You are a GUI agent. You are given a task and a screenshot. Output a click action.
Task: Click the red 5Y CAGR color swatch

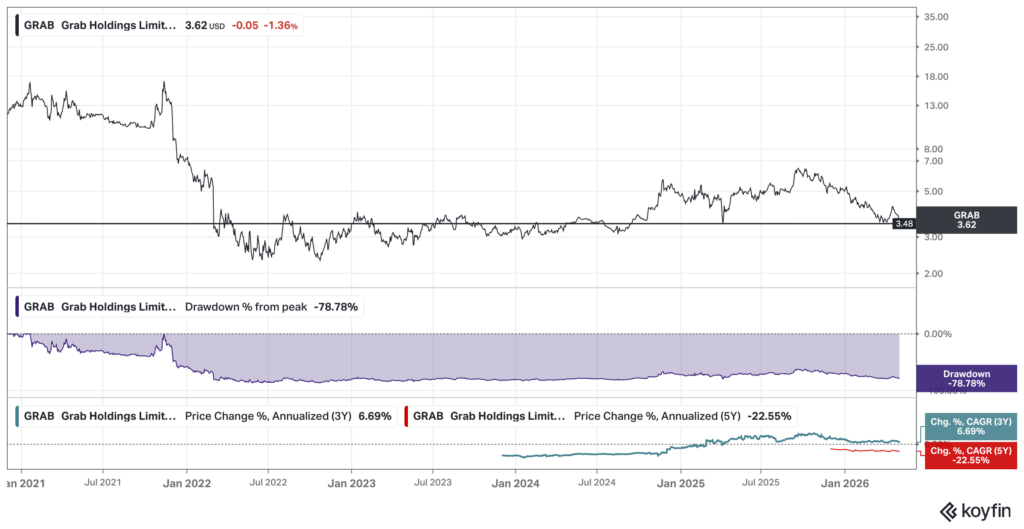click(408, 415)
